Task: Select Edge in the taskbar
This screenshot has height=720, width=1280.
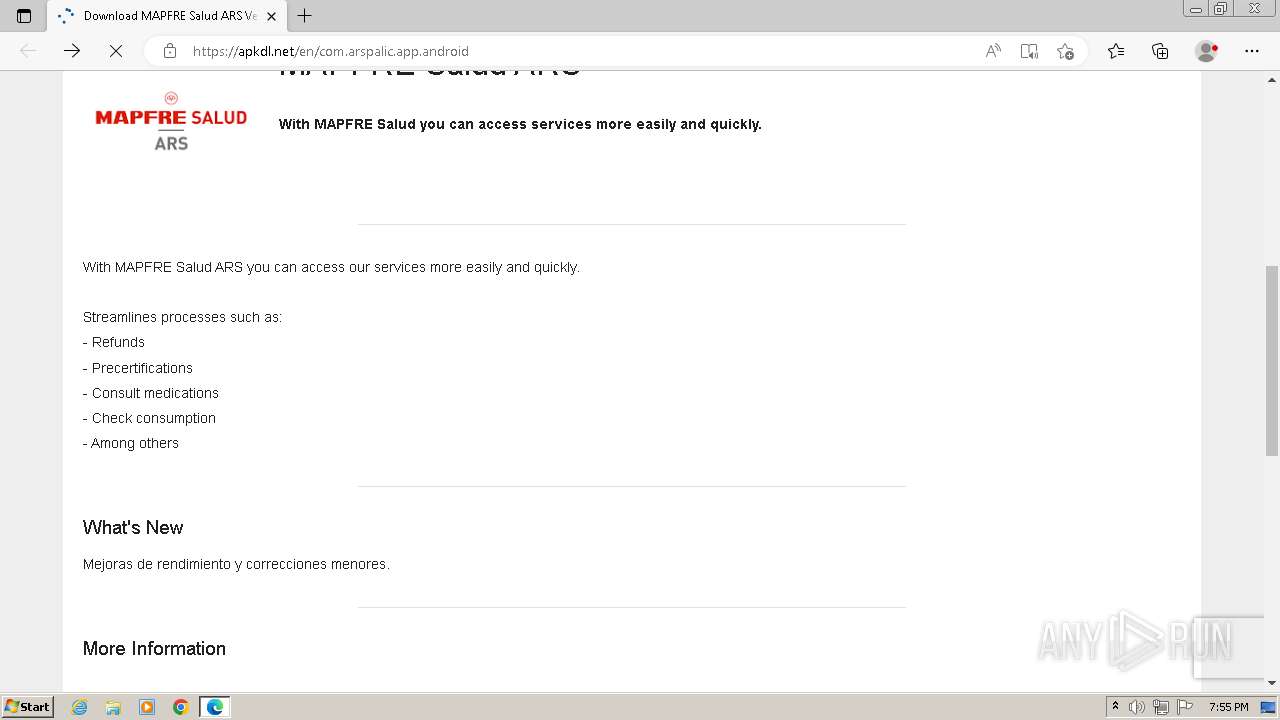Action: click(x=215, y=707)
